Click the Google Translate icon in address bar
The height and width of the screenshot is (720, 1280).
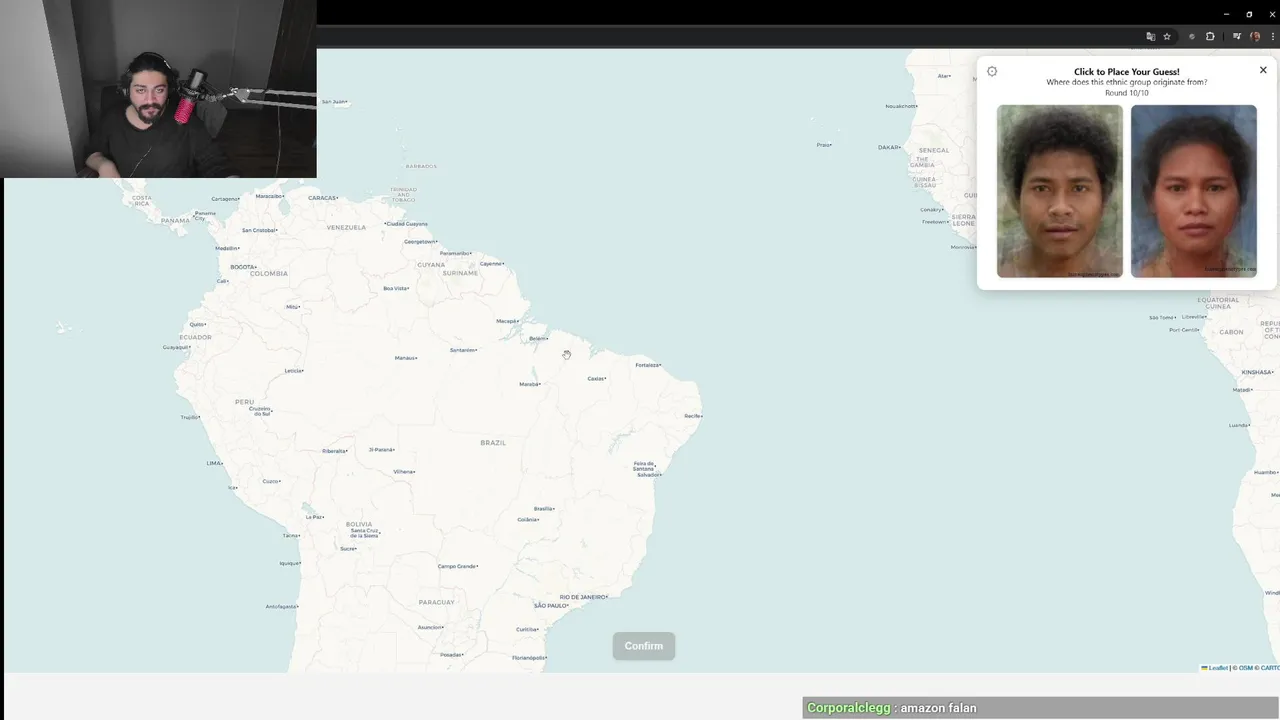coord(1151,36)
